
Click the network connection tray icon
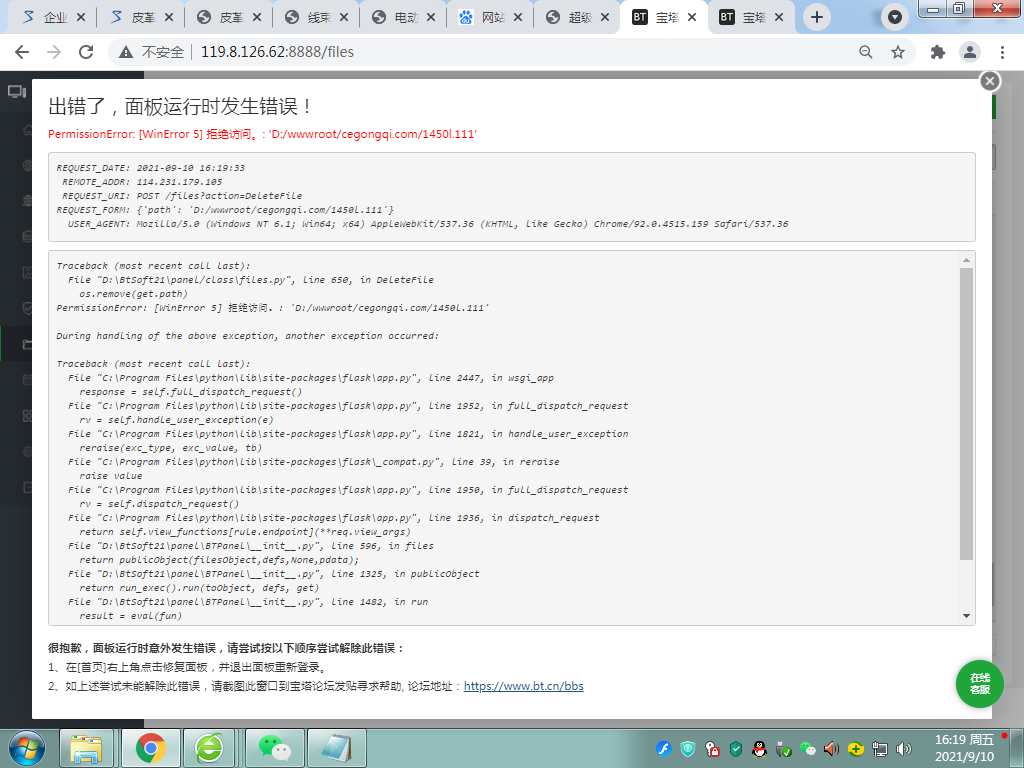(x=880, y=749)
